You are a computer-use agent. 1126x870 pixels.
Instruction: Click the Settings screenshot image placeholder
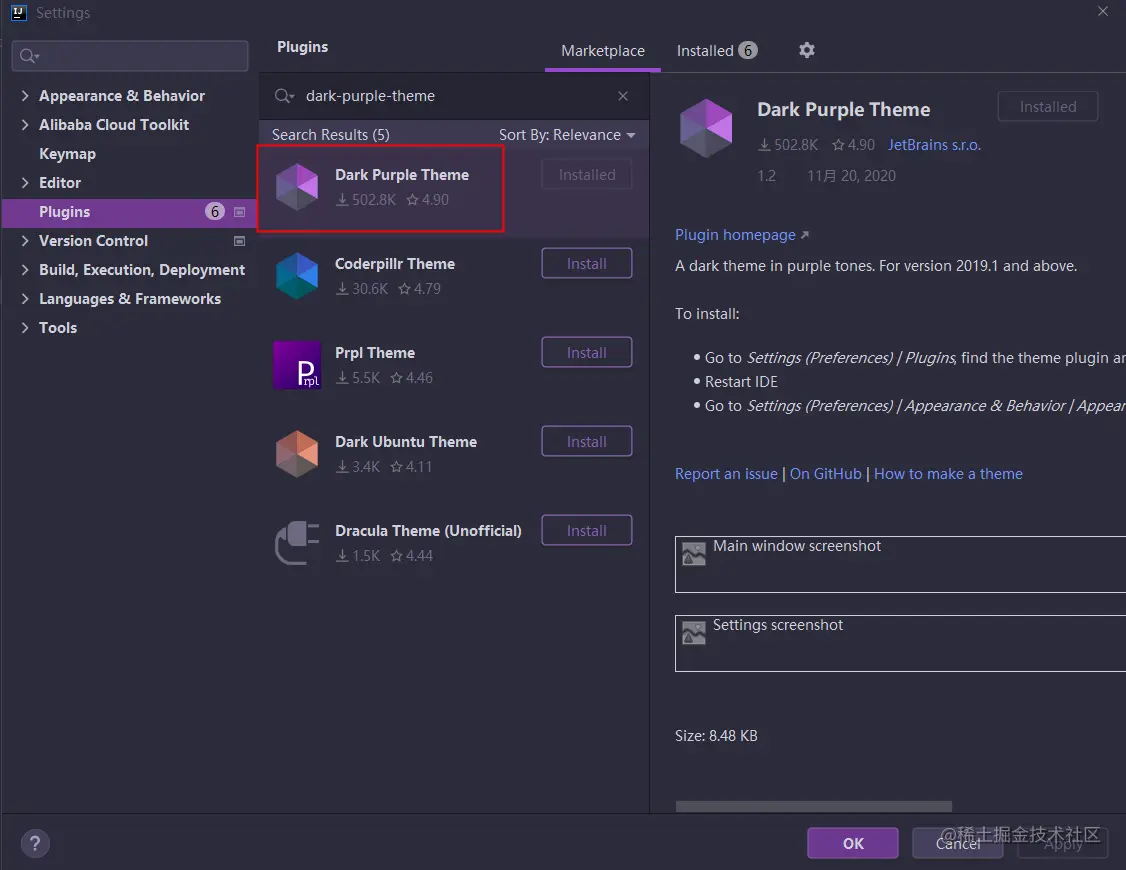pos(694,632)
